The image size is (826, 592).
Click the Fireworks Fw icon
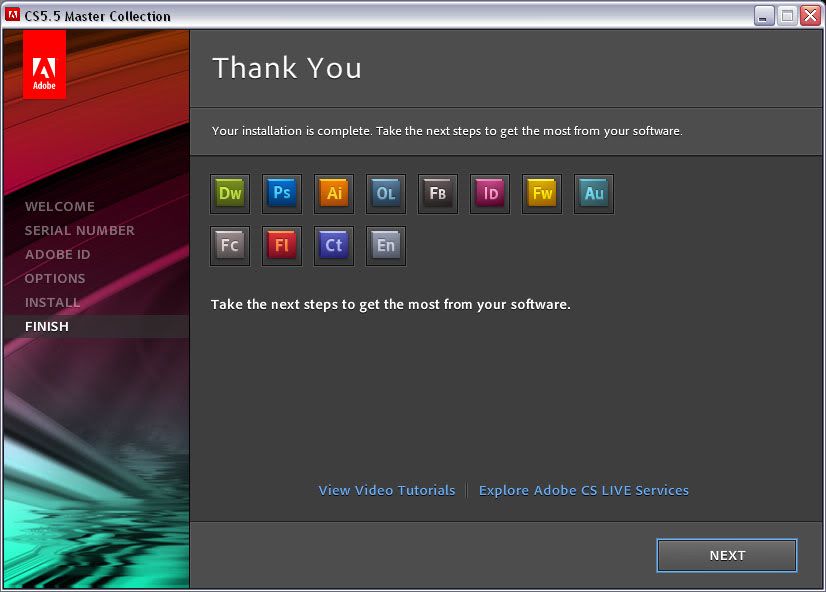tap(542, 193)
